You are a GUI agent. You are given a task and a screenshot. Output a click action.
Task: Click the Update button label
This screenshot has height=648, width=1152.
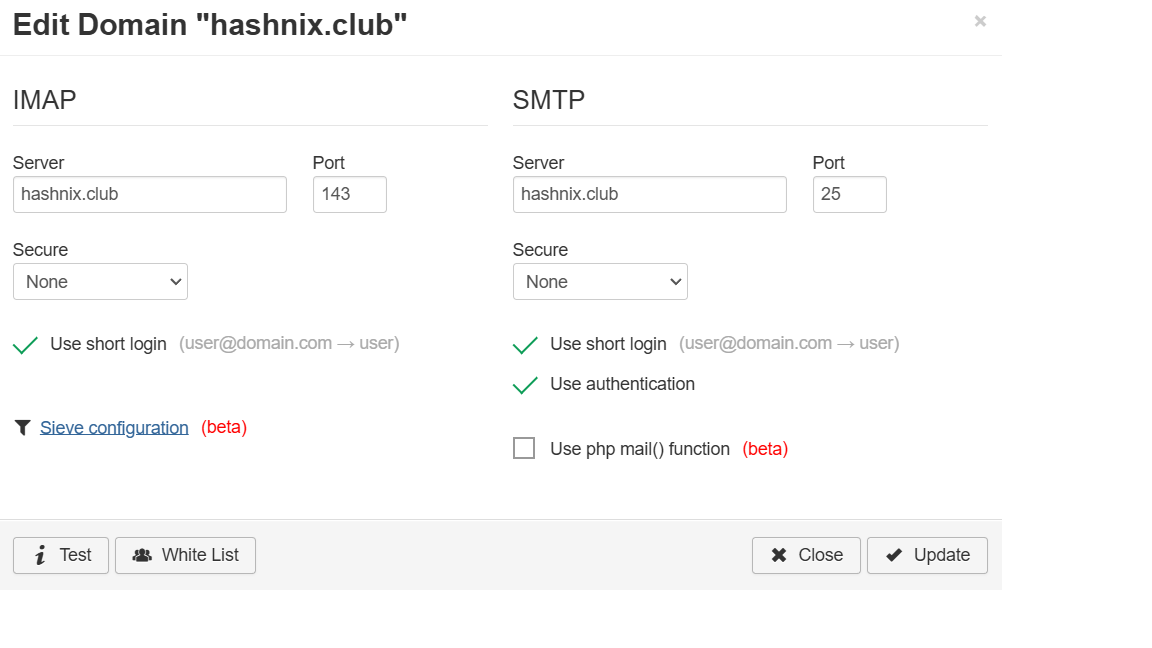[941, 555]
